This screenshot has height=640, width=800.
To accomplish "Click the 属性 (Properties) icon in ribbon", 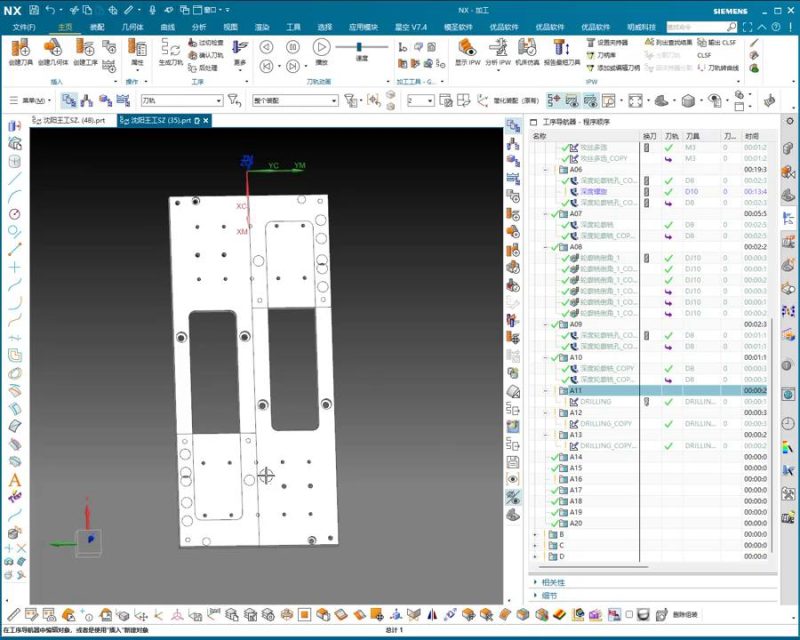I will 137,48.
